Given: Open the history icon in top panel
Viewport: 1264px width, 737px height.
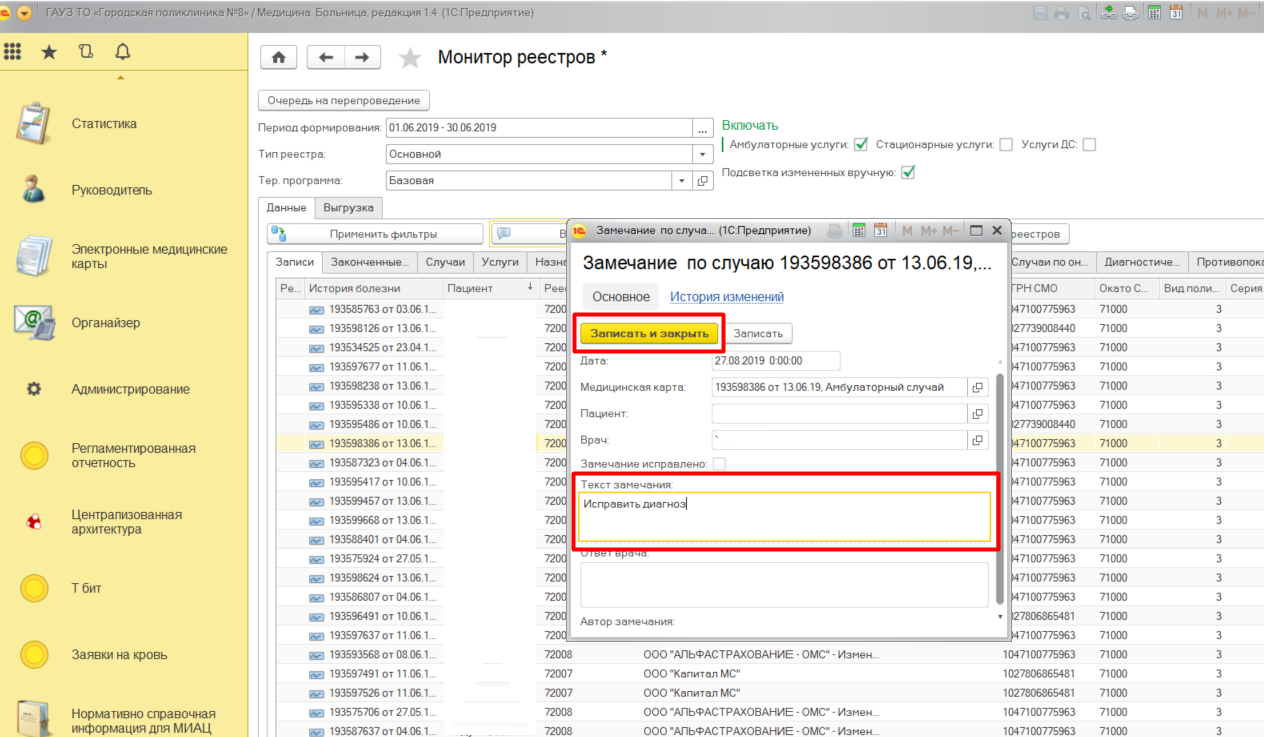Looking at the screenshot, I should (85, 52).
